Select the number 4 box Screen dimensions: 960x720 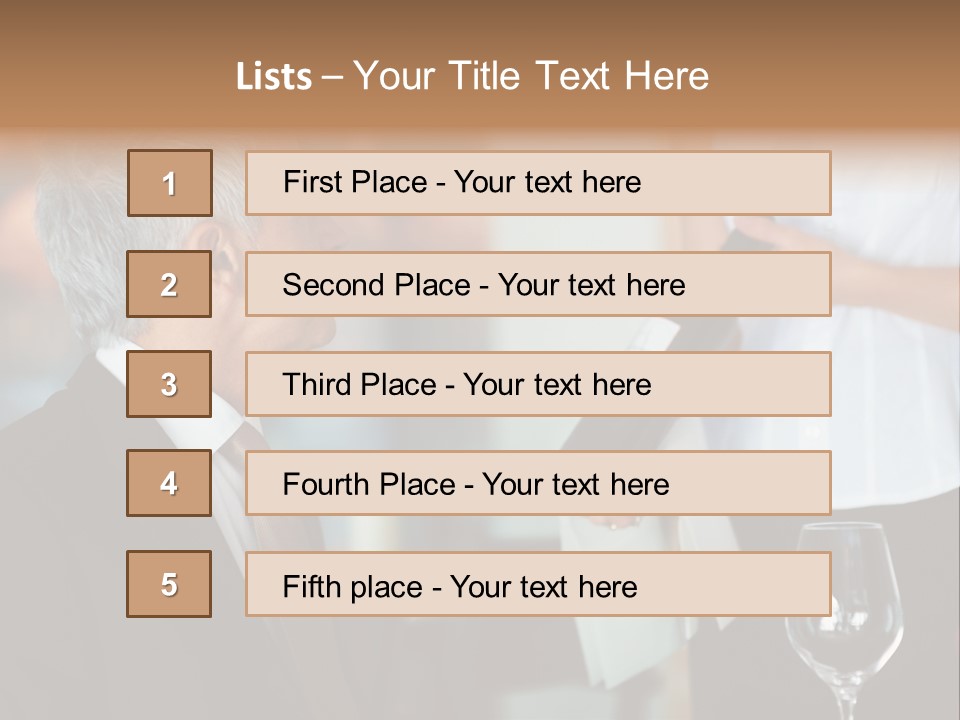pos(169,483)
